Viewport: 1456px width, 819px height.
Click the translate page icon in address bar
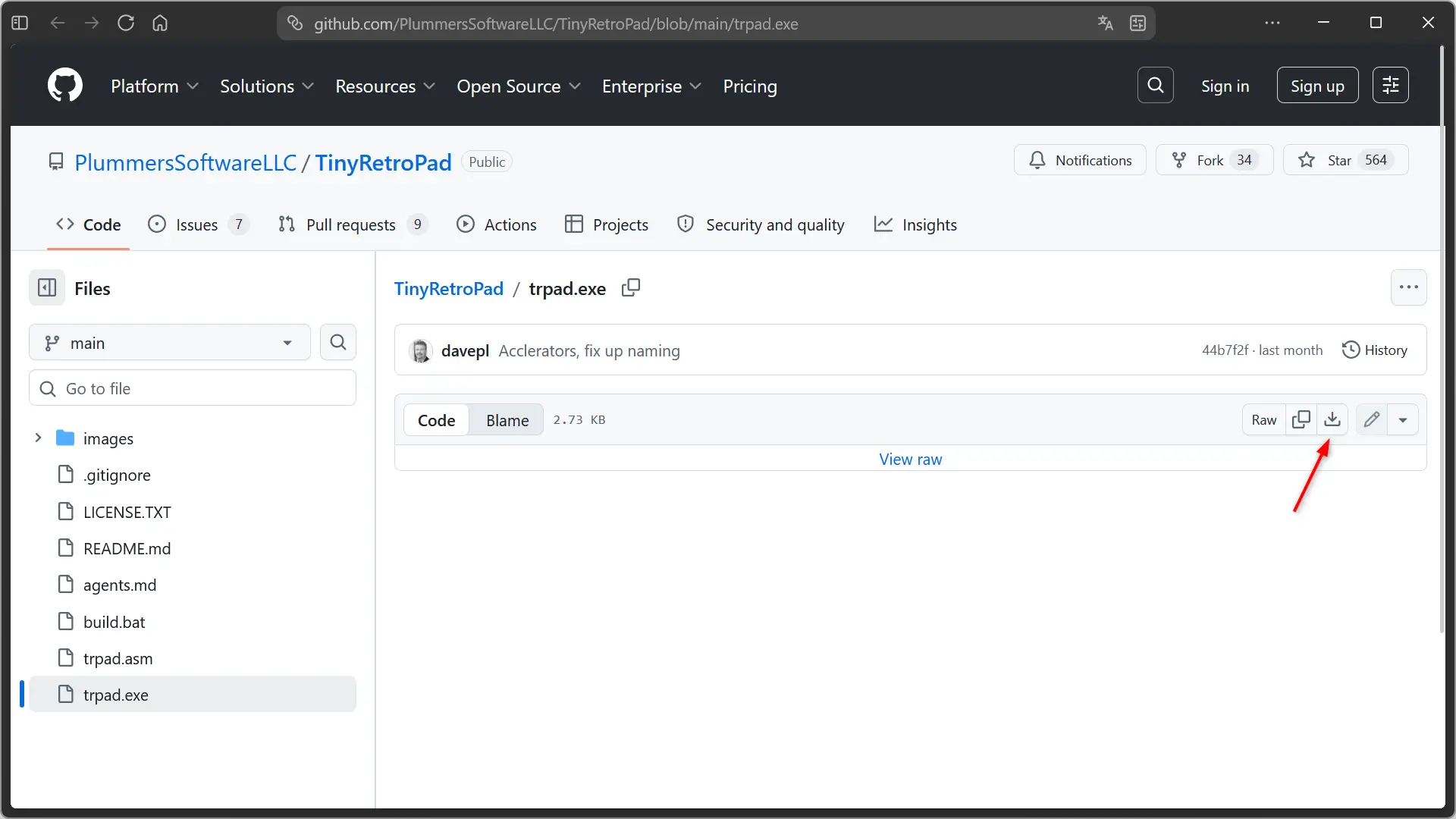(x=1105, y=23)
